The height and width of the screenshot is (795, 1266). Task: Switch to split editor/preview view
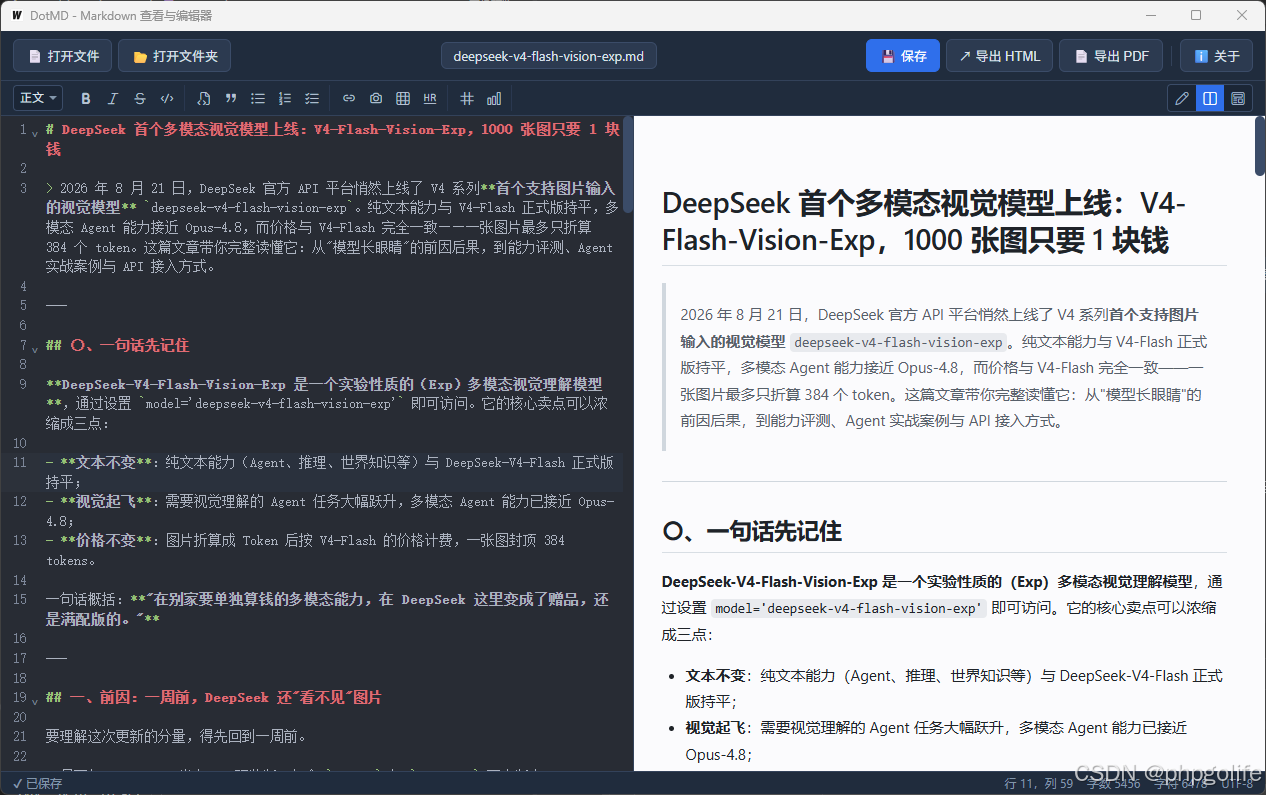[x=1210, y=98]
